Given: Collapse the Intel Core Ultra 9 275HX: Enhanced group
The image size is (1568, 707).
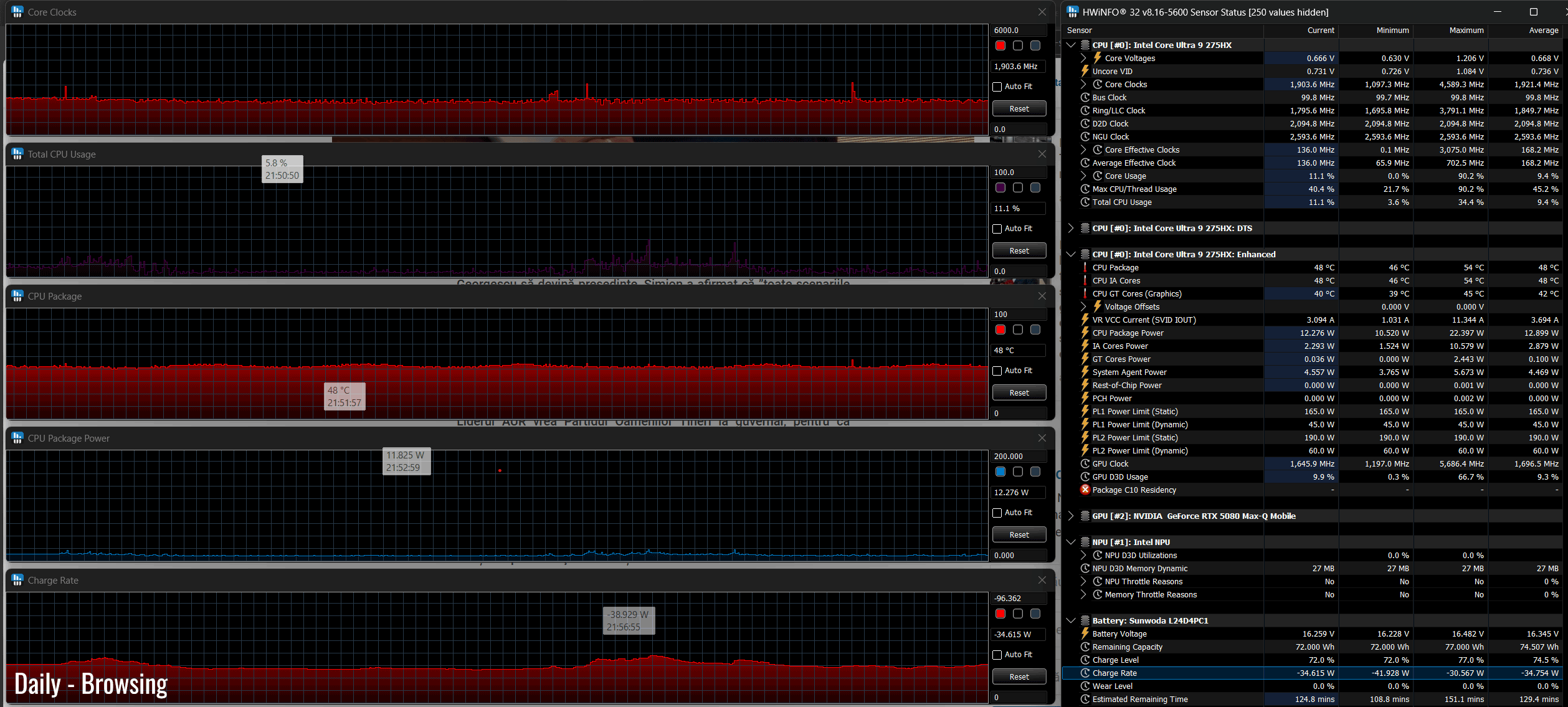Looking at the screenshot, I should coord(1071,254).
